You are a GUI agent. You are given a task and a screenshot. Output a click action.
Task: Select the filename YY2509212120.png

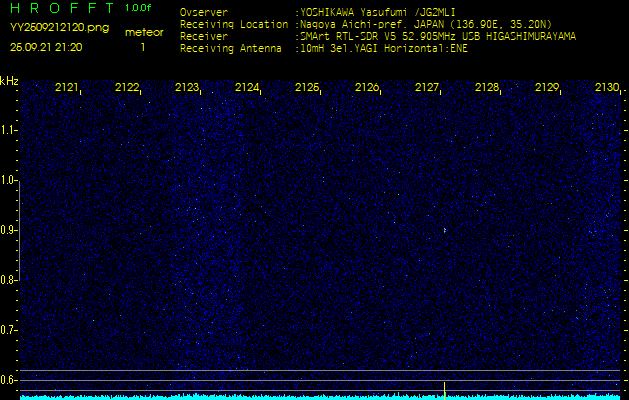[59, 28]
